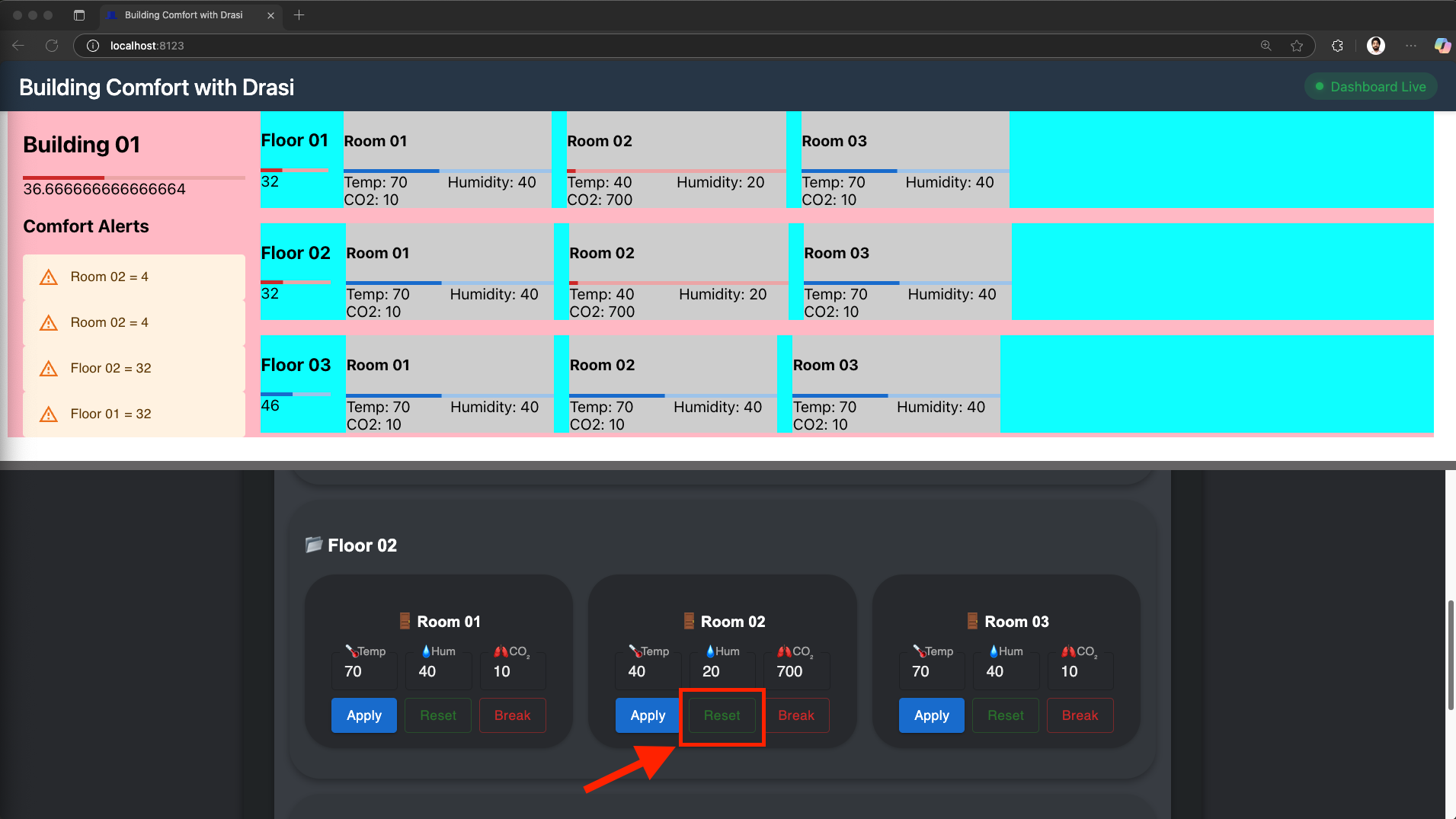Open the browser settings ellipsis menu
Image resolution: width=1456 pixels, height=819 pixels.
click(x=1411, y=46)
